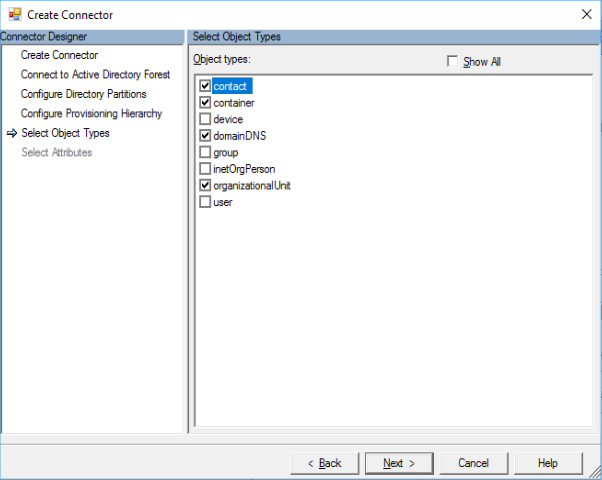Viewport: 602px width, 480px height.
Task: Open Help for this dialog
Action: (547, 463)
